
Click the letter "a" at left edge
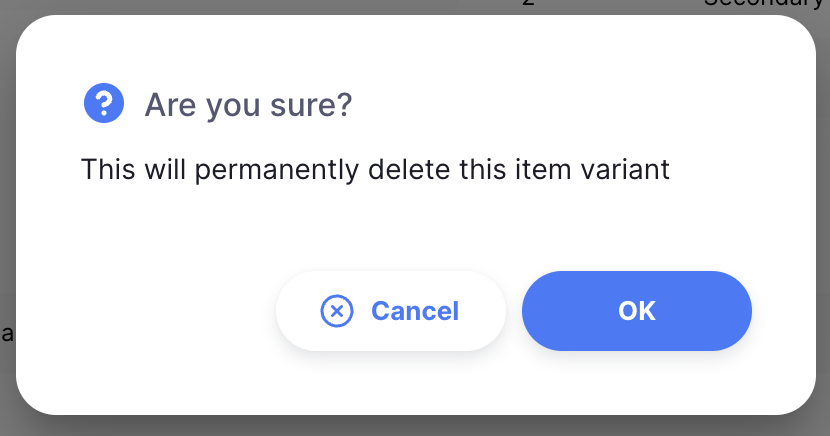[x=7, y=334]
